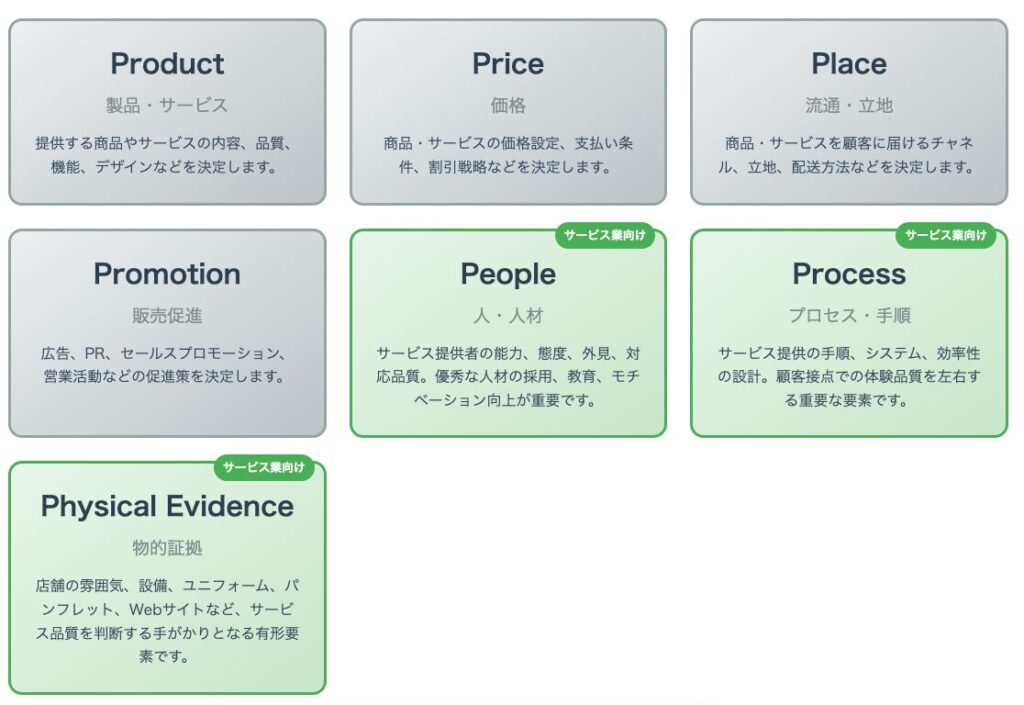Click the 流通・立地 subtitle

849,105
